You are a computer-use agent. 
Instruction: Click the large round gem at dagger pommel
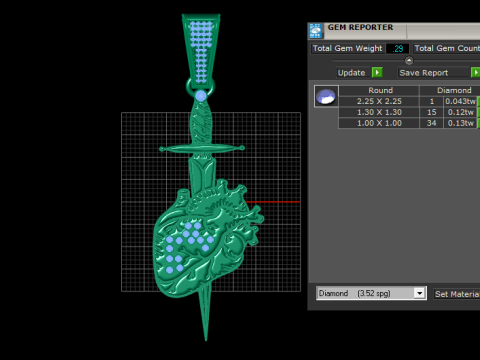coord(201,96)
